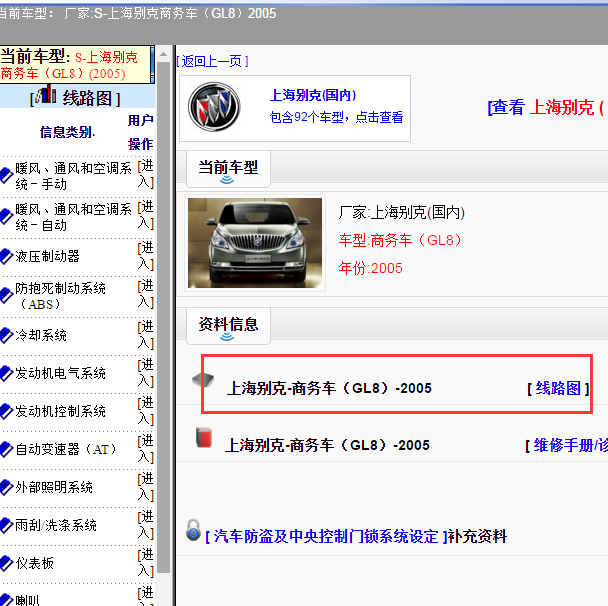The height and width of the screenshot is (606, 608).
Task: Open the 线路图 link for GL8 2005
Action: click(x=558, y=388)
